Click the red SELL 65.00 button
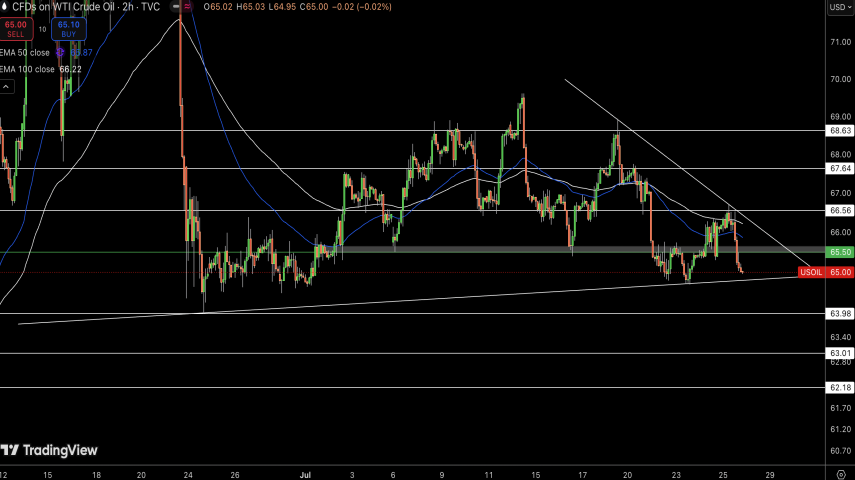This screenshot has width=855, height=480. point(15,28)
